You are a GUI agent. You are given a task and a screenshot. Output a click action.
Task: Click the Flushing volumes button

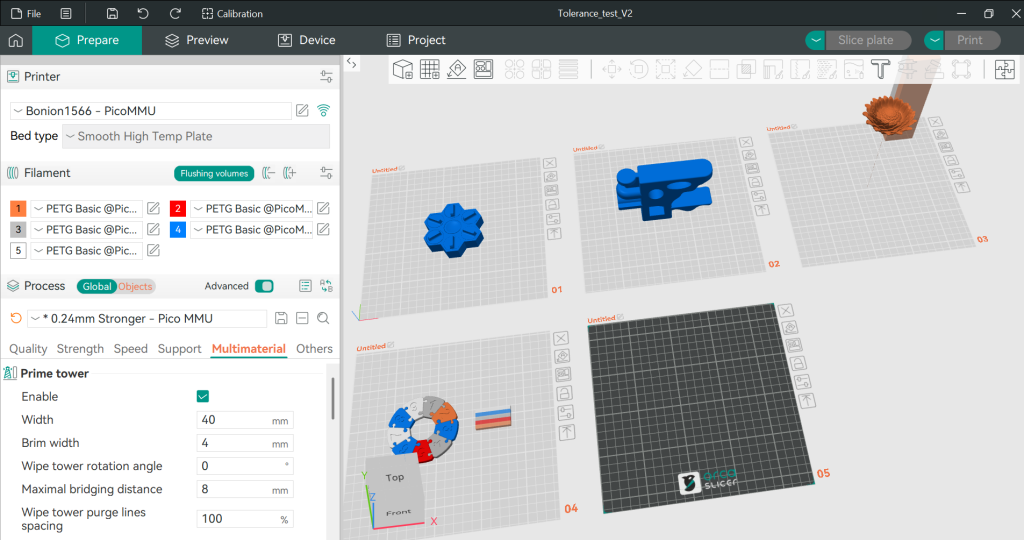(214, 173)
